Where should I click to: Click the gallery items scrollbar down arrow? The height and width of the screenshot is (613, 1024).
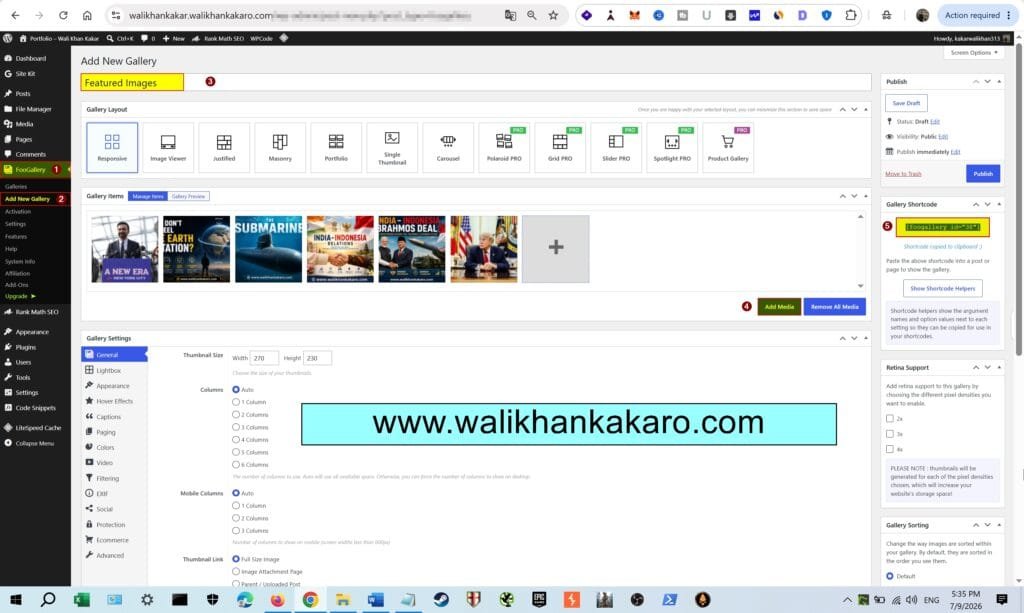[860, 286]
